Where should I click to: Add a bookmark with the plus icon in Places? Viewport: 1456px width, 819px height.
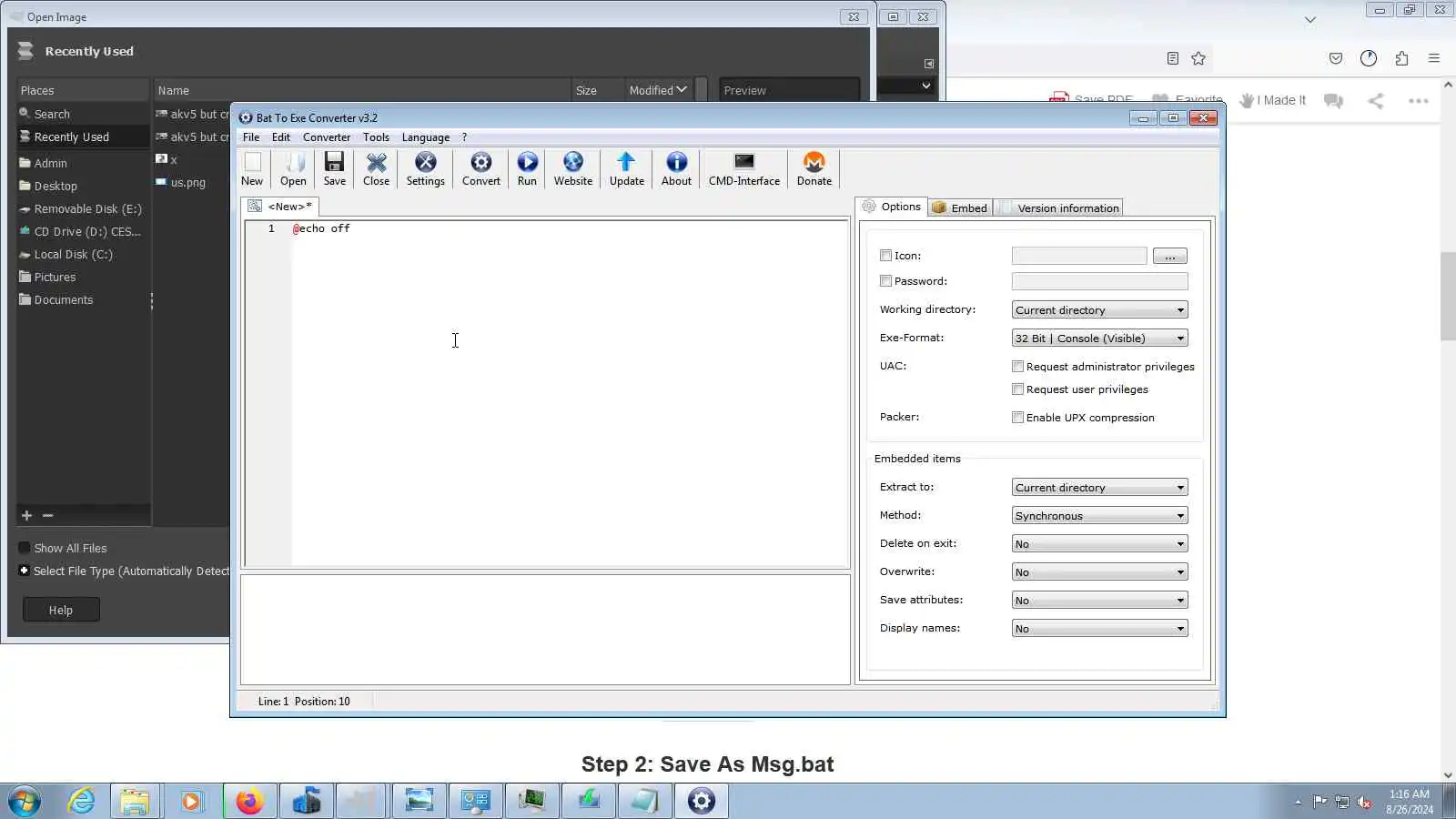[x=26, y=516]
